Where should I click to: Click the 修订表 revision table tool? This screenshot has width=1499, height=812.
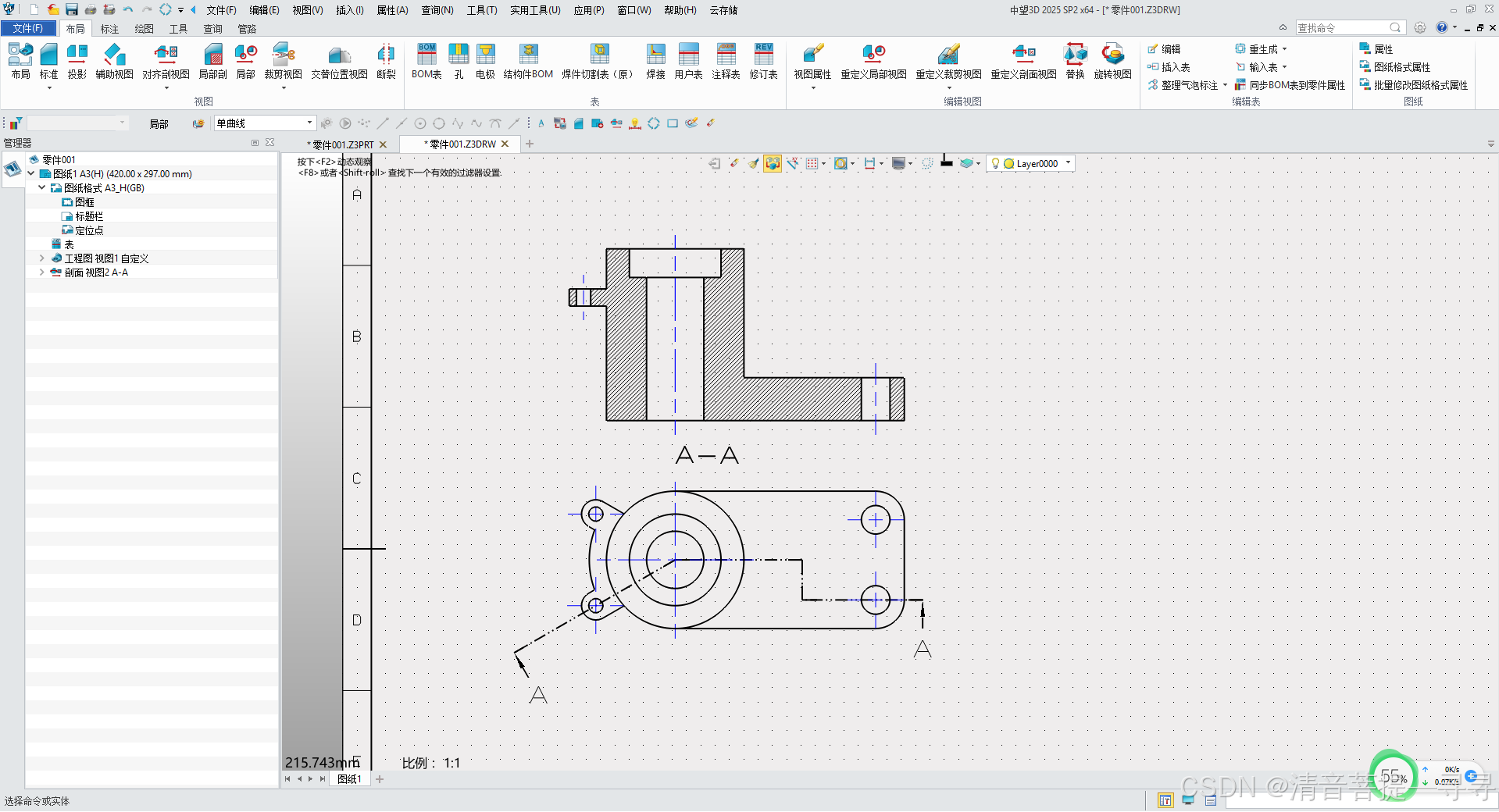(x=763, y=62)
